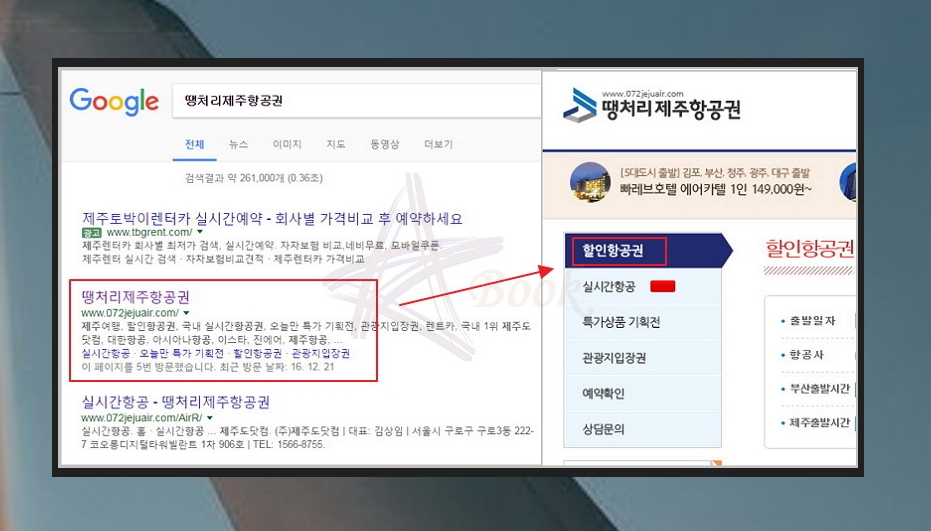This screenshot has height=531, width=931.
Task: Click the red badge next to 실시간항공
Action: [x=663, y=286]
